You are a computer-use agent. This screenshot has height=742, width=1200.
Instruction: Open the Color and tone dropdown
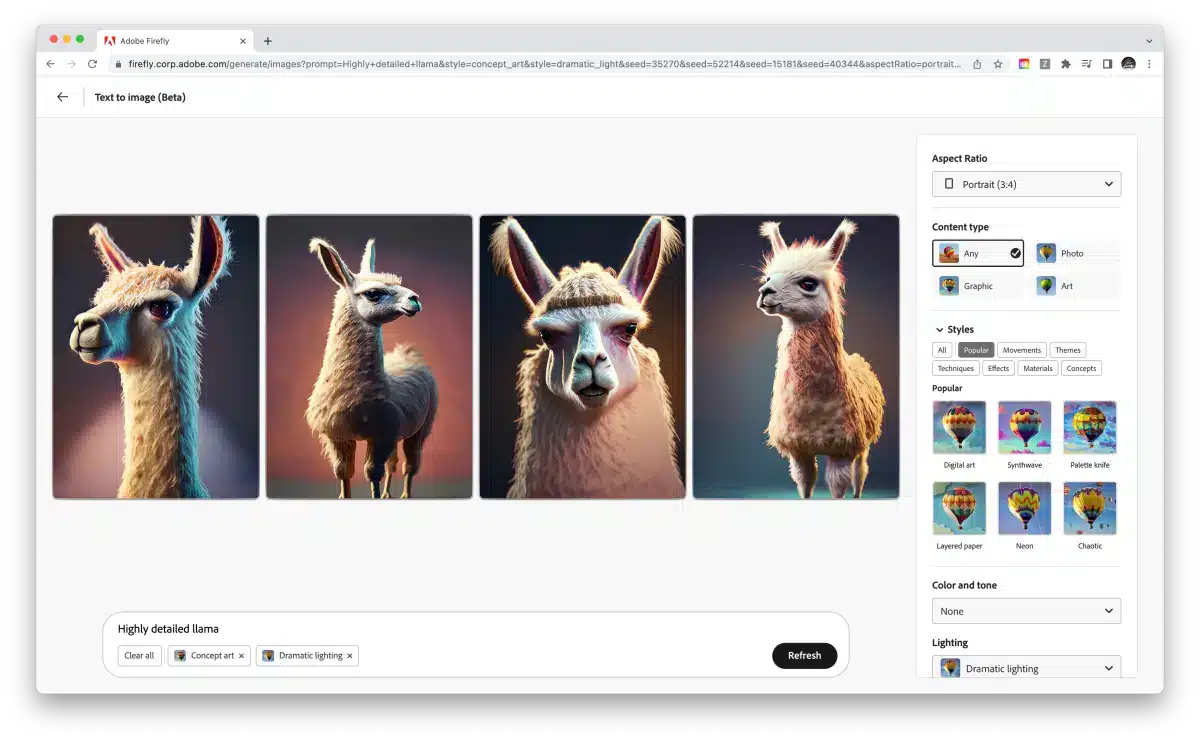[x=1026, y=611]
